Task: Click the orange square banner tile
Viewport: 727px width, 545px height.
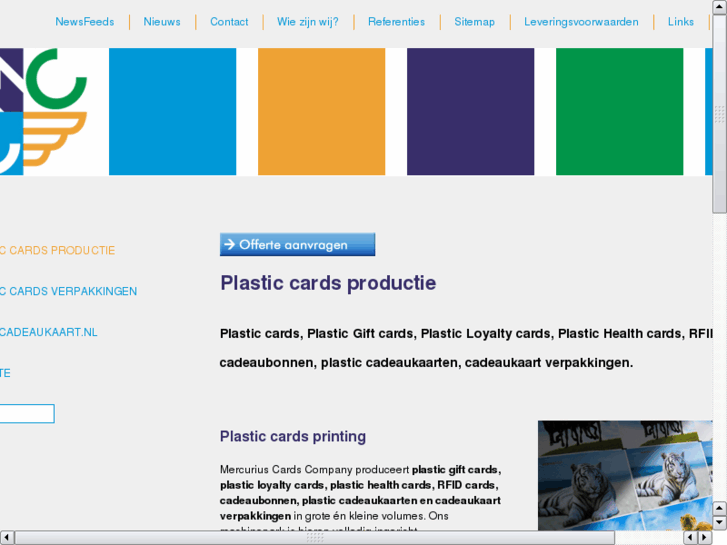Action: pos(321,111)
